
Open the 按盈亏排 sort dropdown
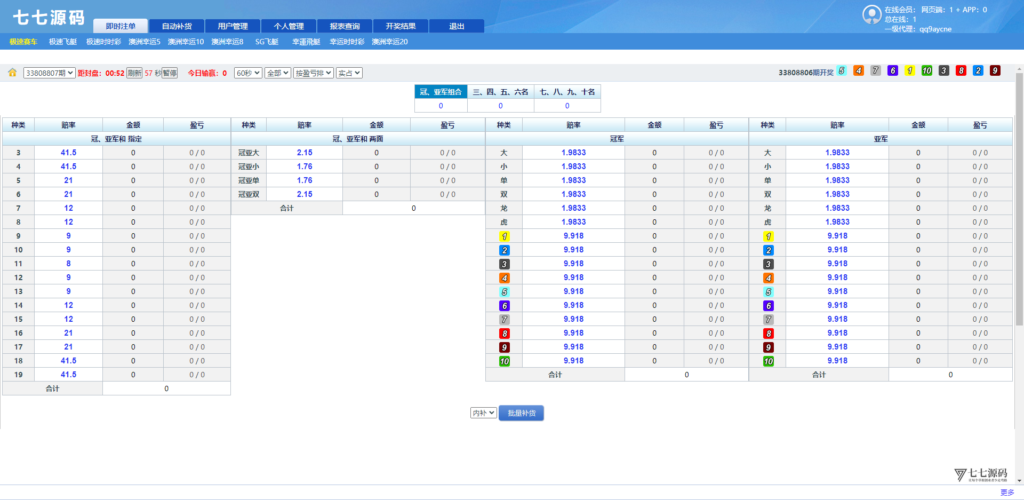(x=315, y=73)
